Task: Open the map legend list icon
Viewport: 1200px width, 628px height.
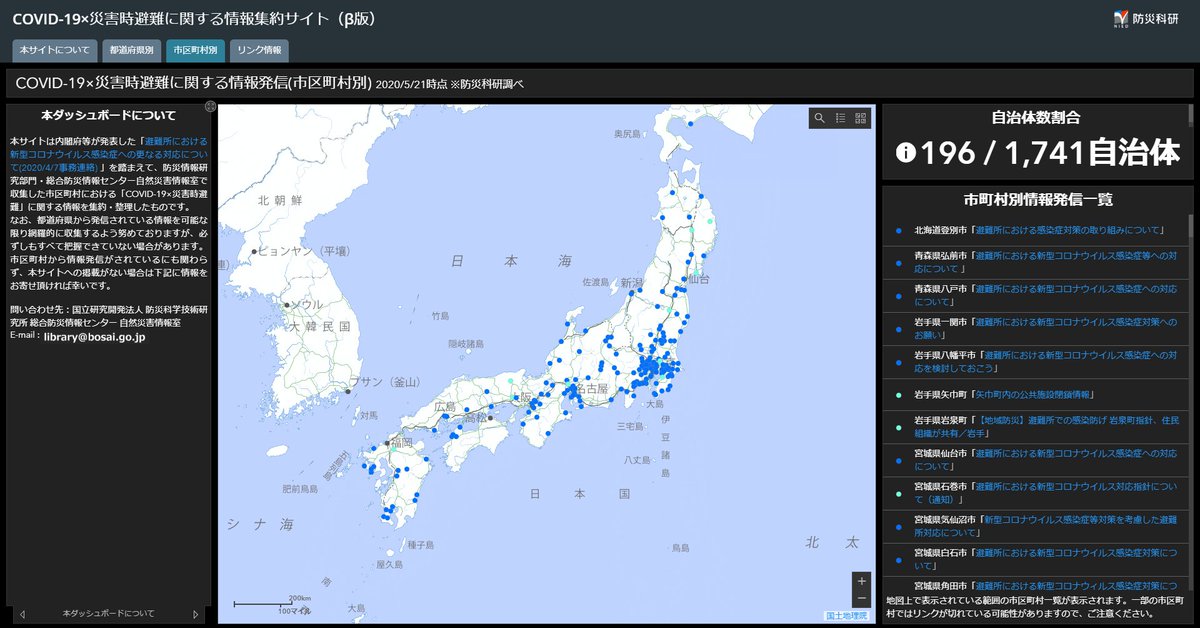Action: (840, 118)
